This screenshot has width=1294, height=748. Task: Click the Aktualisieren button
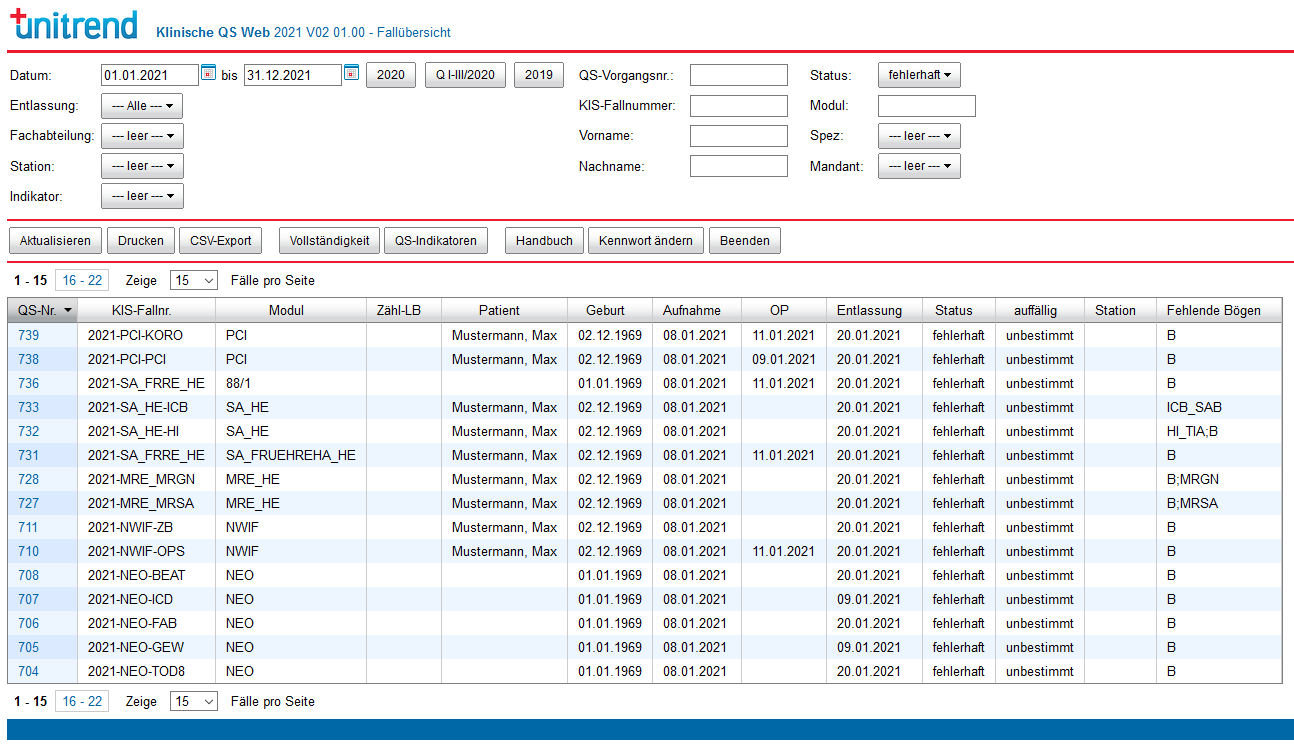coord(55,241)
